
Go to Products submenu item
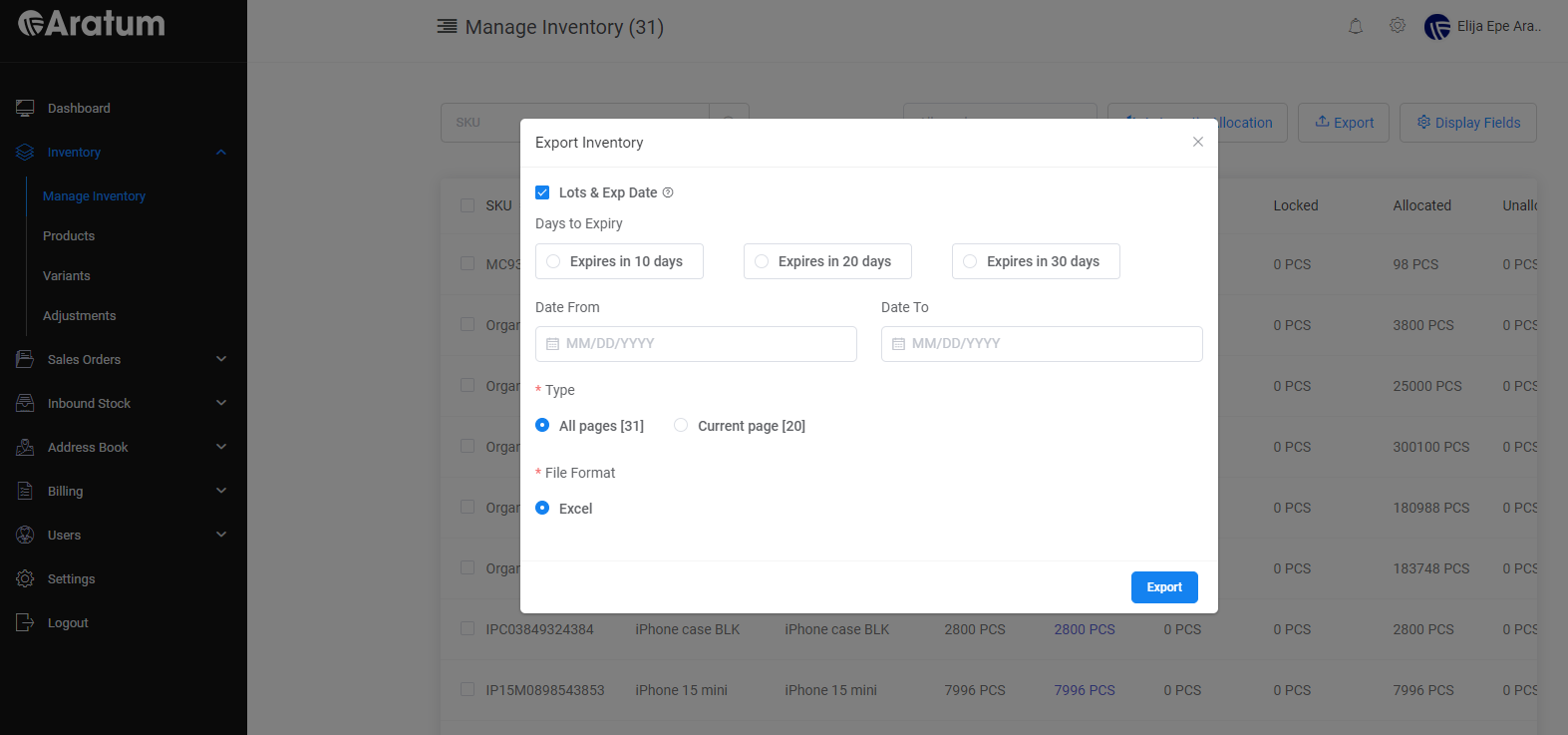(69, 236)
